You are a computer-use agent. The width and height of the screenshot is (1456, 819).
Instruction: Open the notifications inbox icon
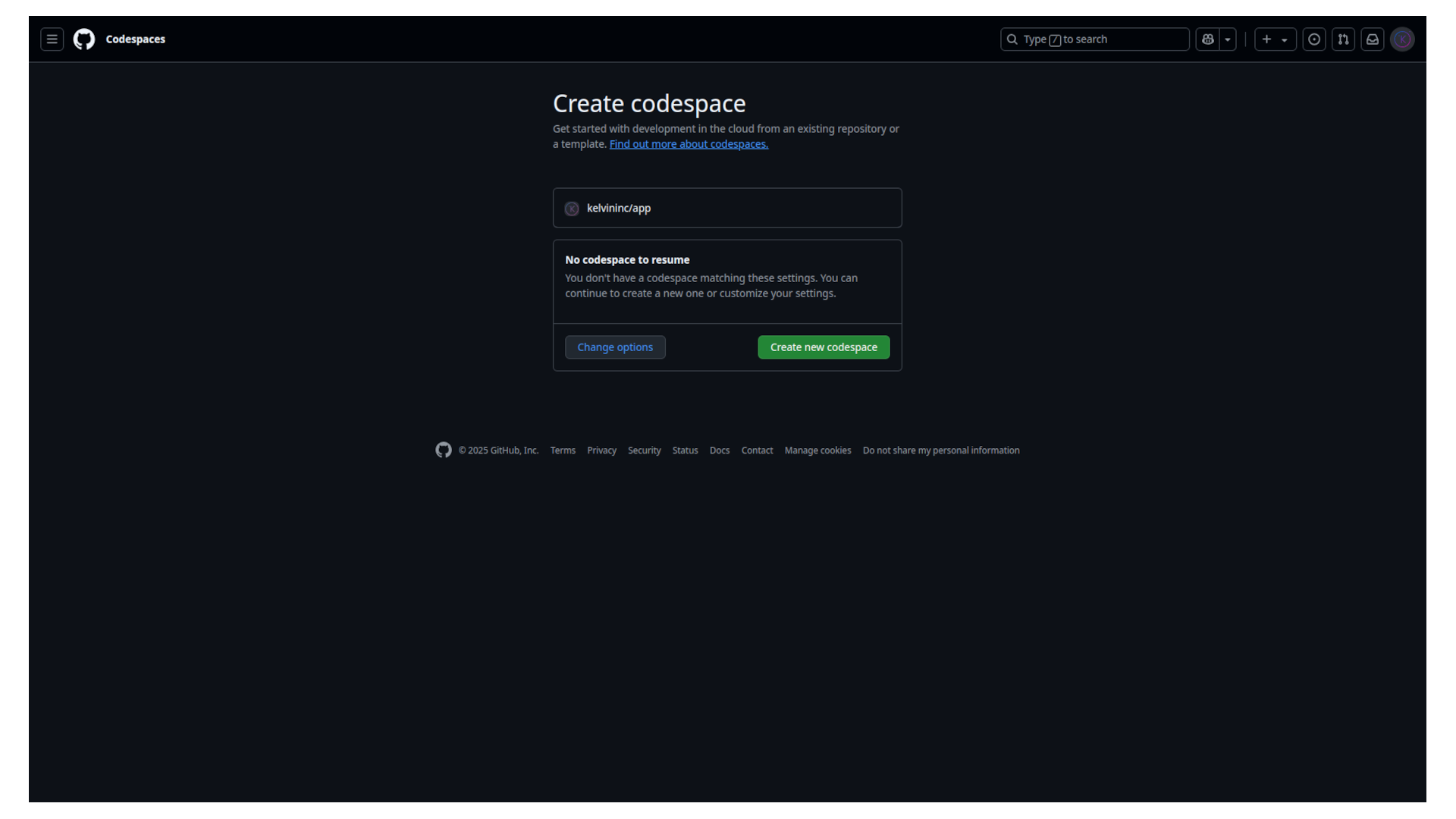pos(1372,39)
